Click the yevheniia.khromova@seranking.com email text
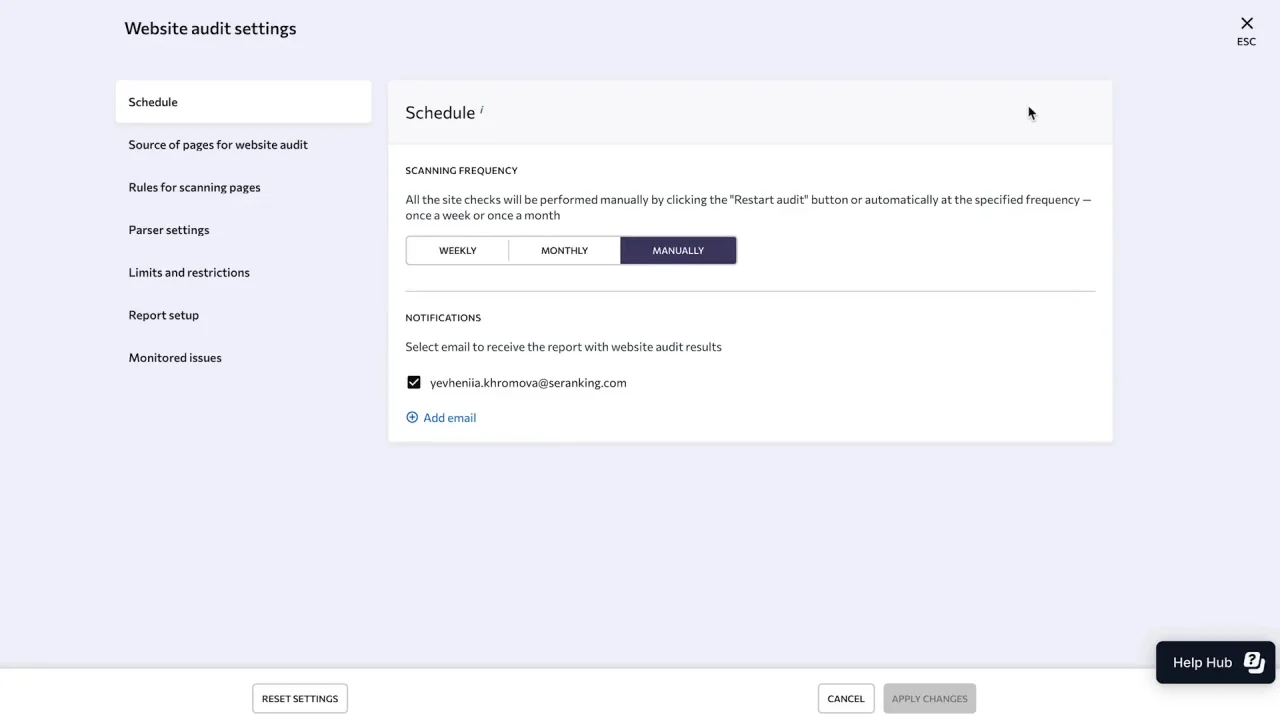This screenshot has height=720, width=1280. (528, 383)
